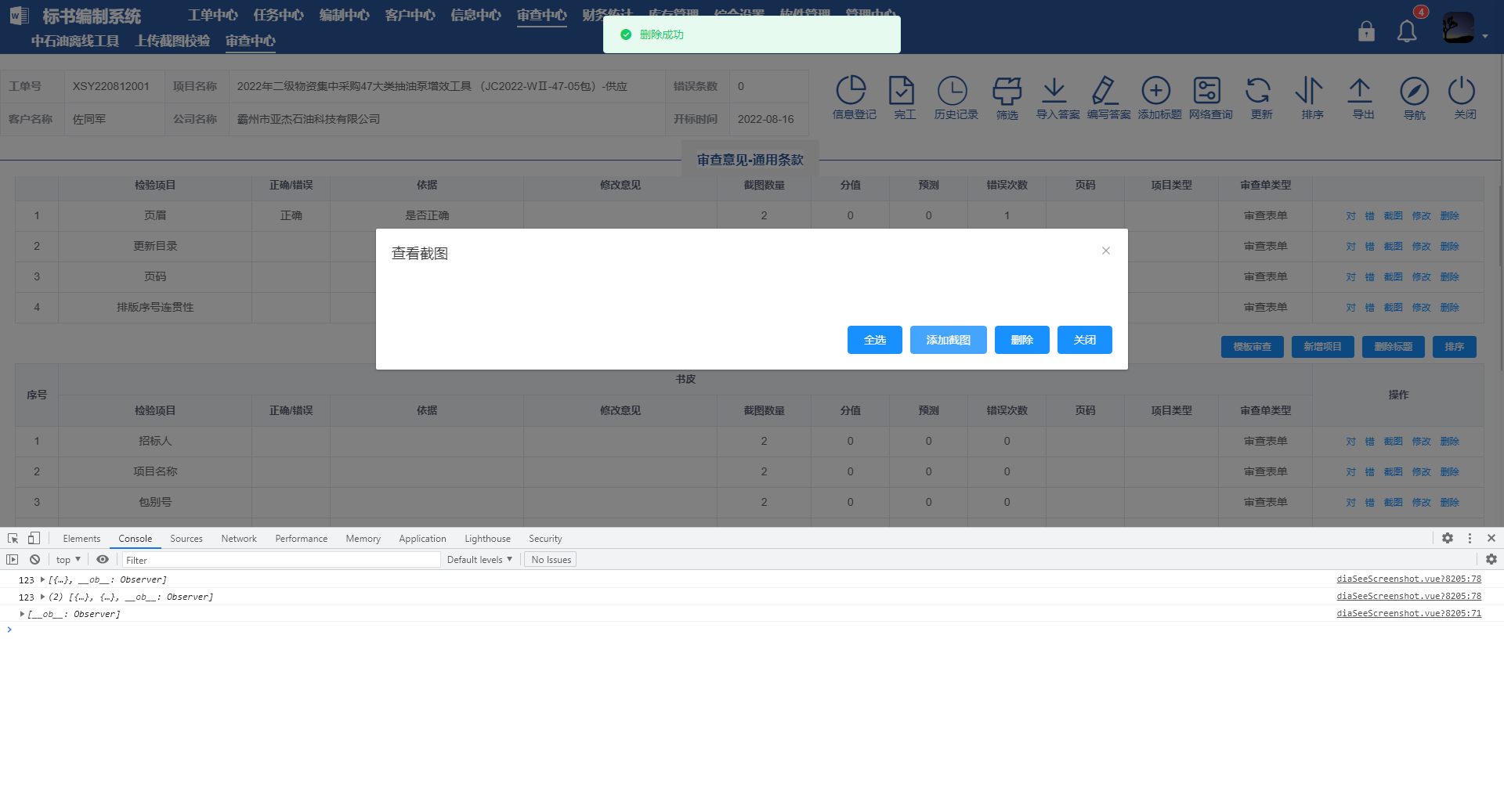Open 编写答案 pencil icon
This screenshot has width=1504, height=812.
point(1105,91)
